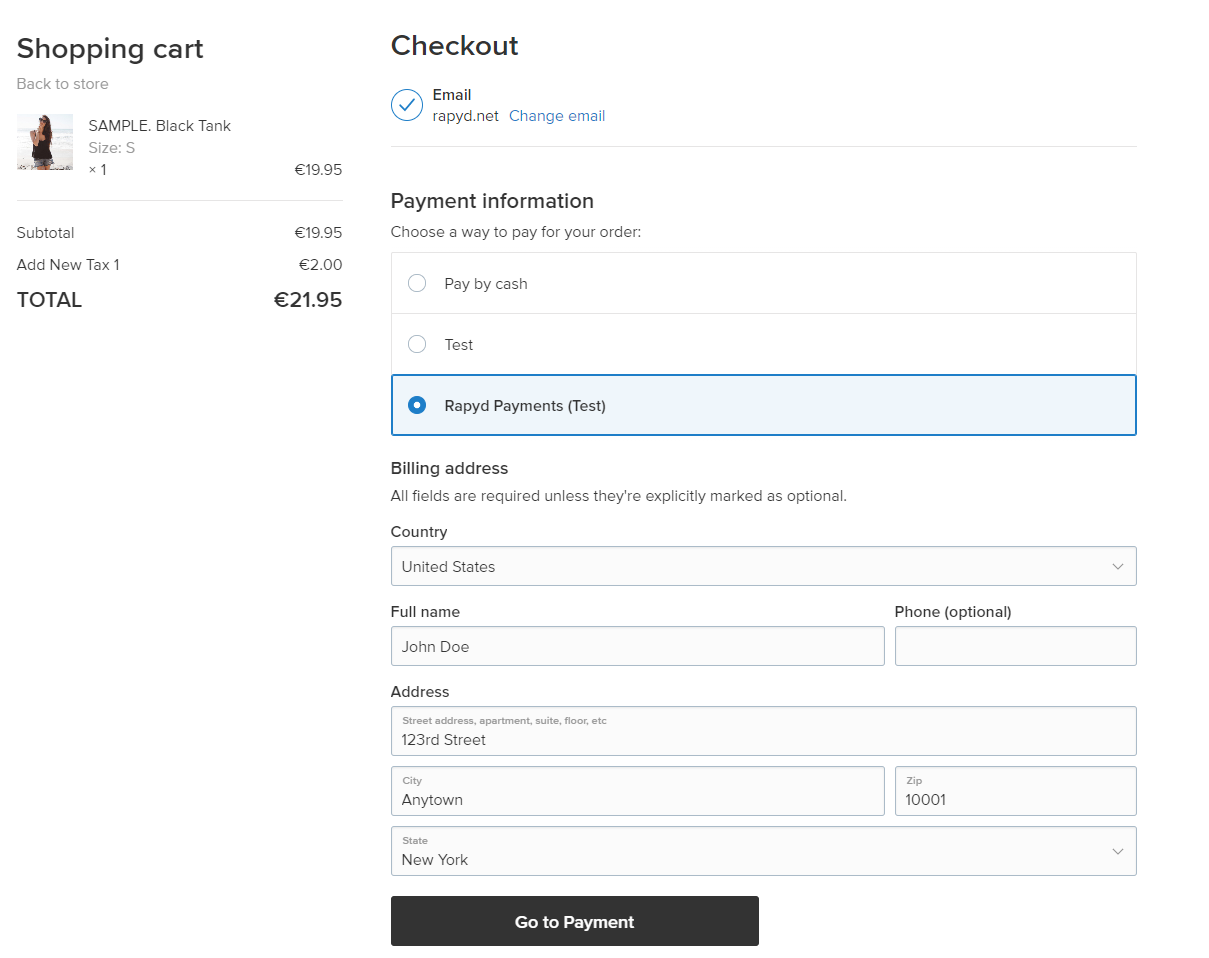This screenshot has width=1209, height=958.
Task: Click the chevron arrow in the Country field
Action: click(x=1117, y=566)
